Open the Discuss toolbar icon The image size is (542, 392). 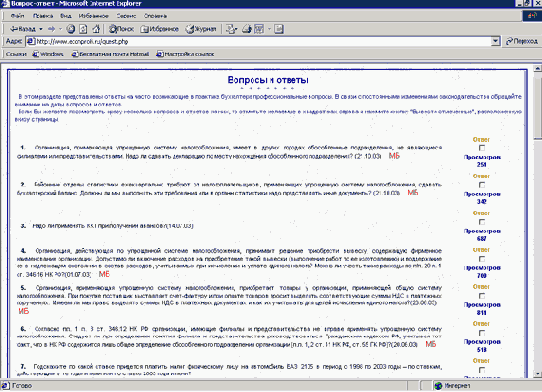pyautogui.click(x=279, y=29)
